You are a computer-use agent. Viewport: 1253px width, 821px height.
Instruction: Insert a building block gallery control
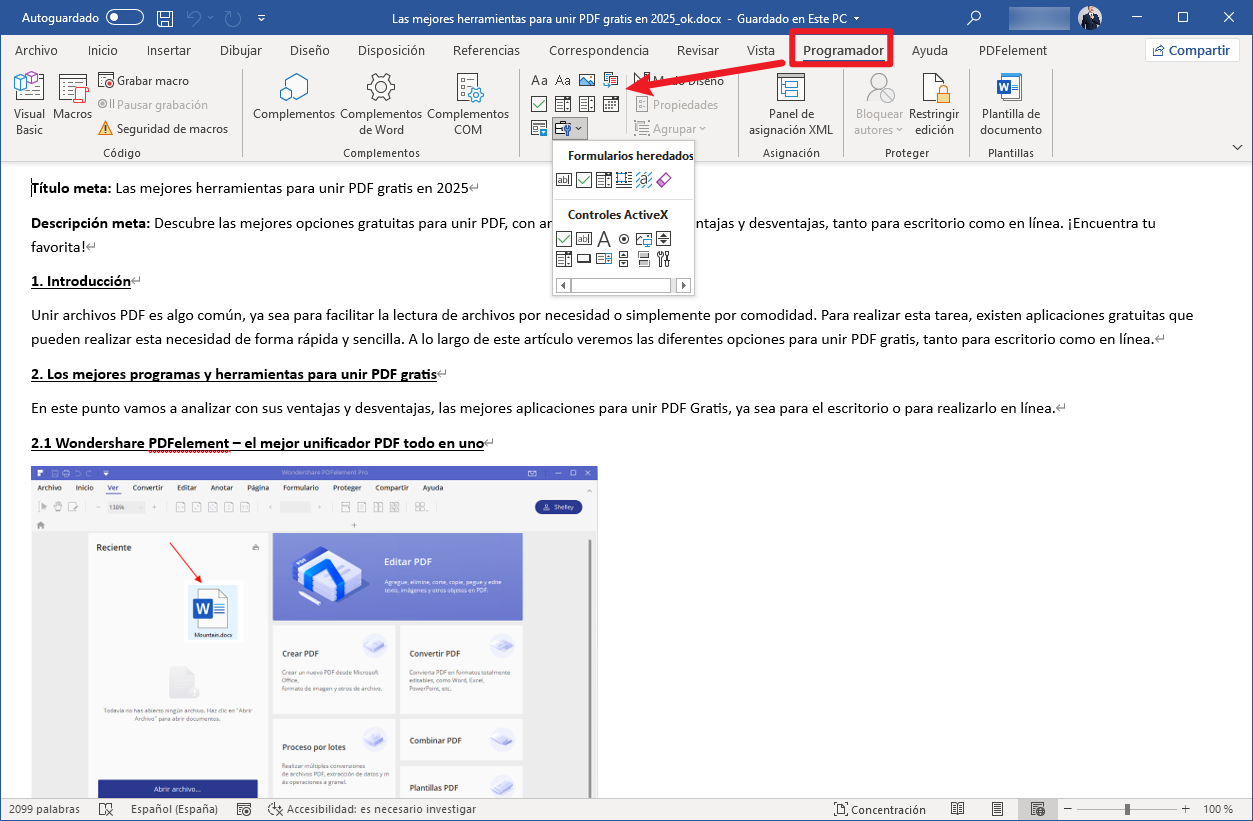(x=611, y=80)
